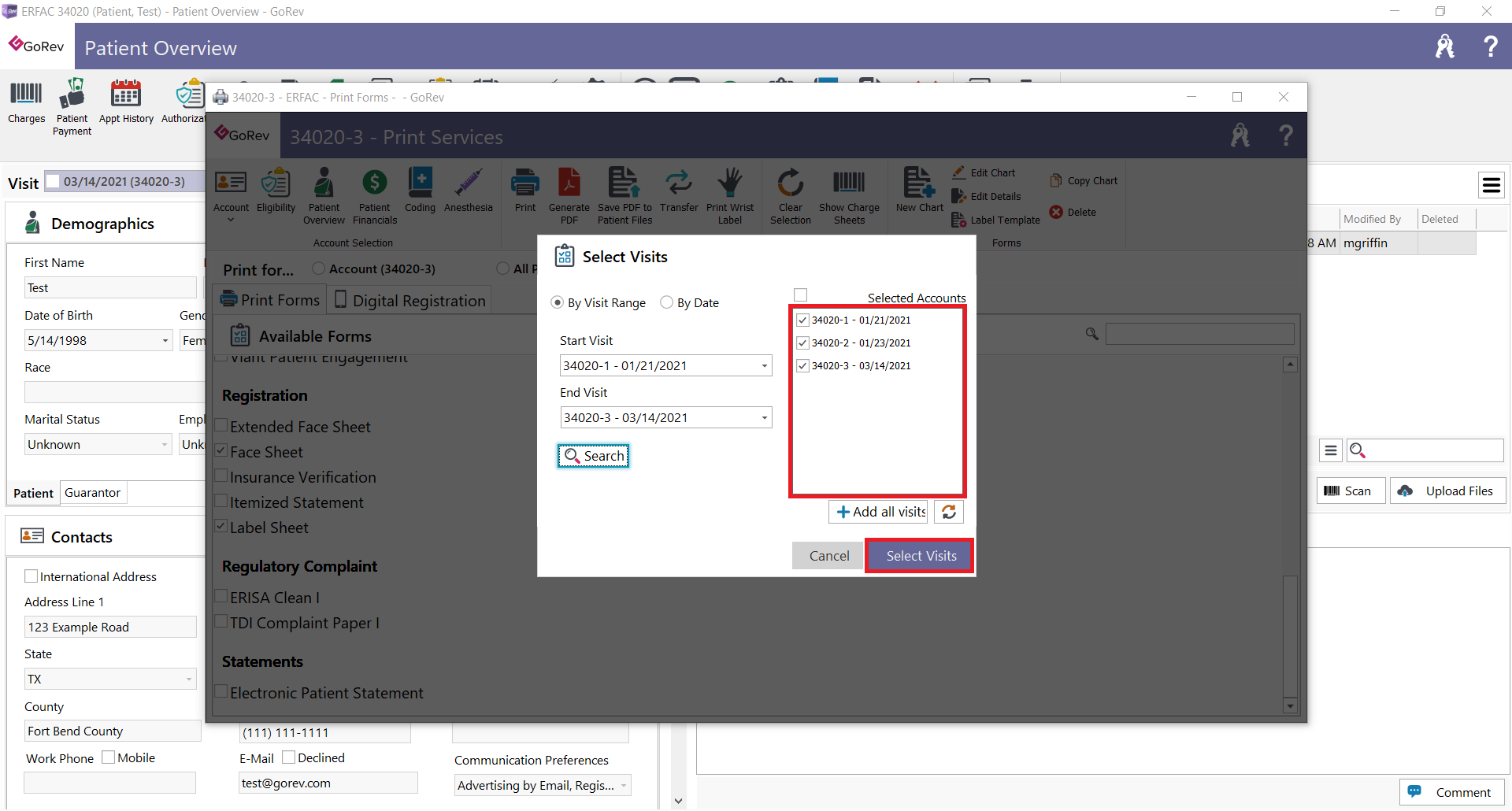The image size is (1512, 811).
Task: Click Edit Details in Forms group
Action: pyautogui.click(x=987, y=196)
